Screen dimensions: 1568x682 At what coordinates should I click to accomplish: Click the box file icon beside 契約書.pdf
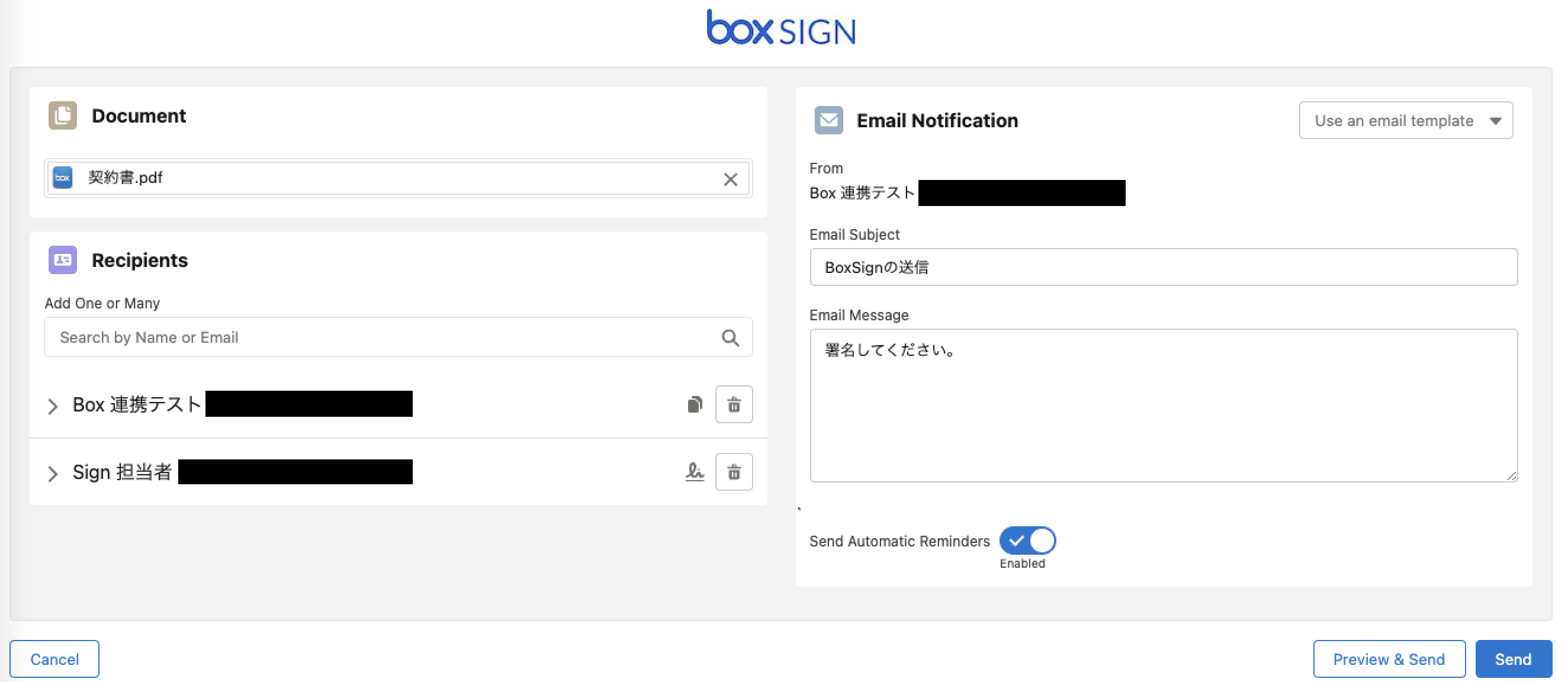63,178
